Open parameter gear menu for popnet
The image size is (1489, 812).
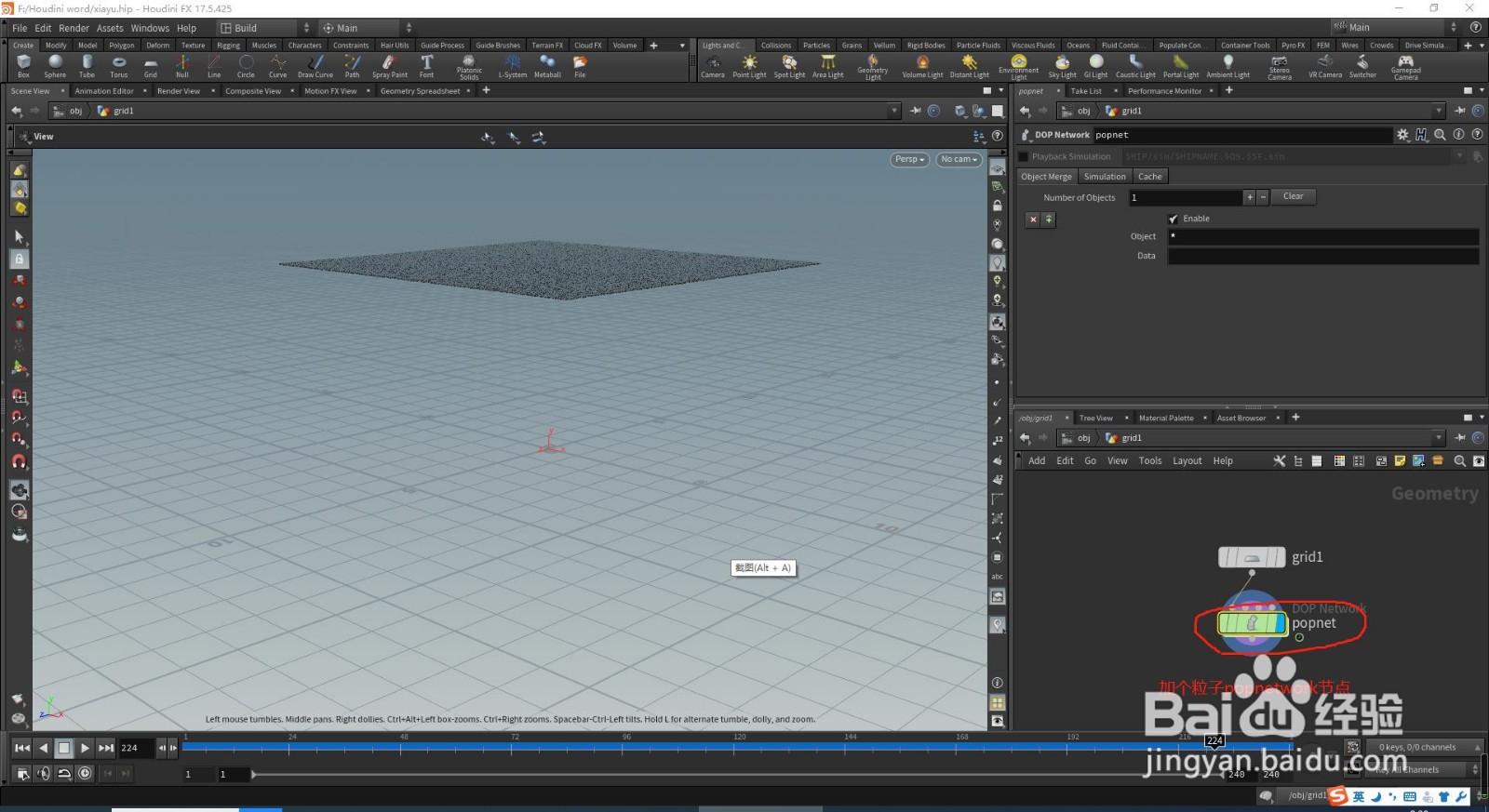tap(1402, 135)
